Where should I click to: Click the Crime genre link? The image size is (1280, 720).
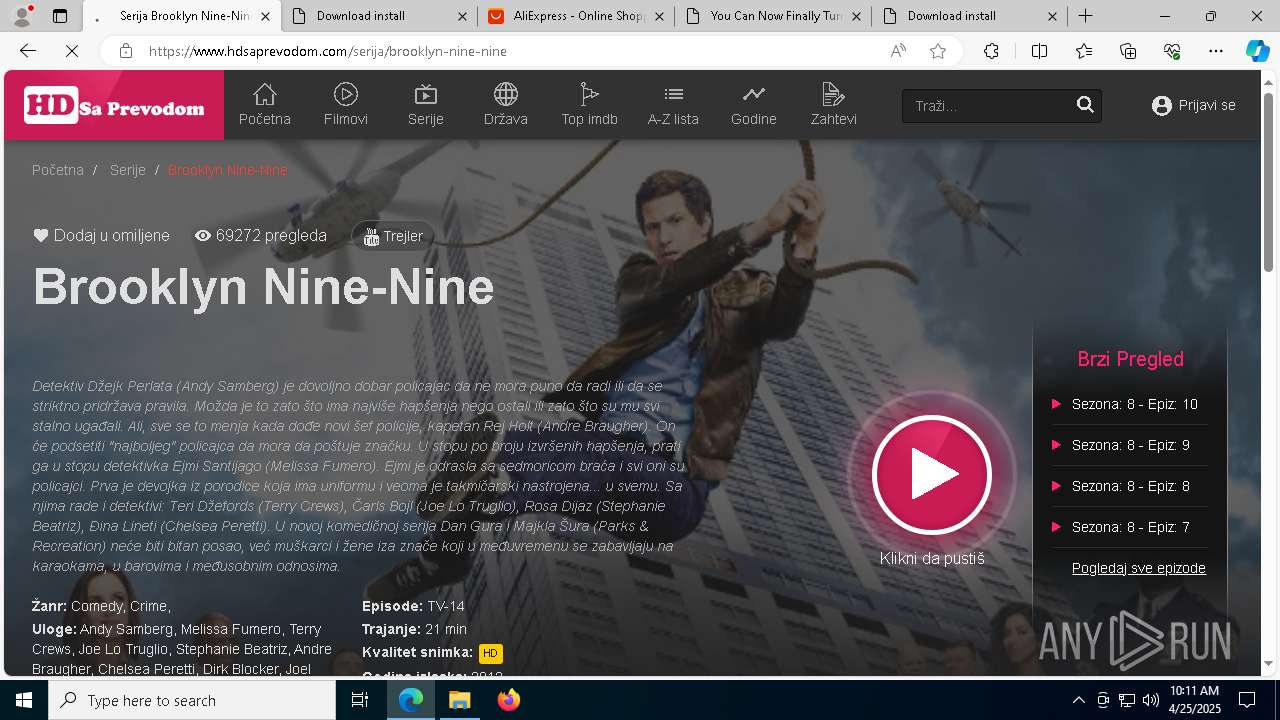point(148,606)
